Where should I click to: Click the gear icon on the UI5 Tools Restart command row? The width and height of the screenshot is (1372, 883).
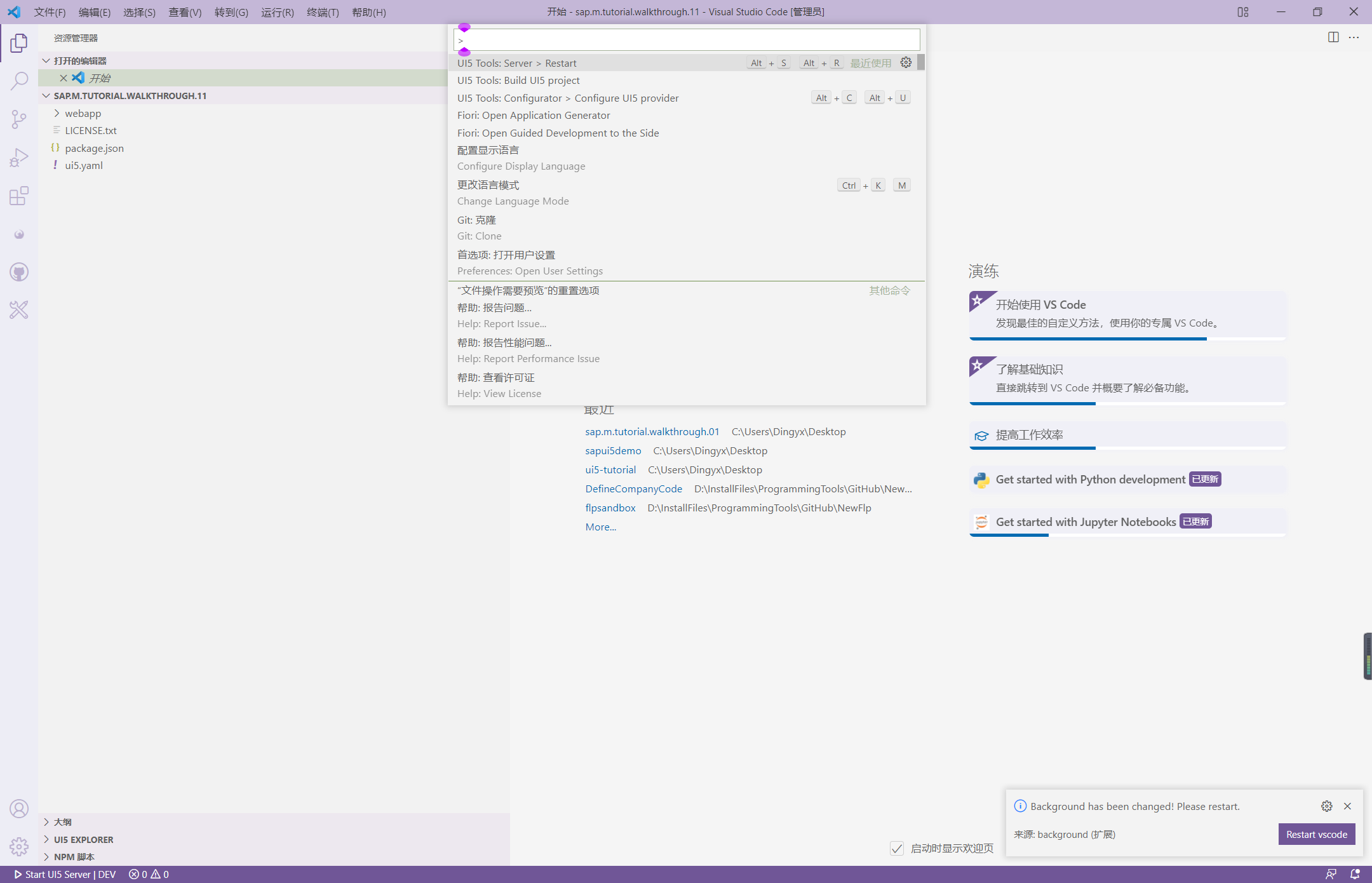905,62
